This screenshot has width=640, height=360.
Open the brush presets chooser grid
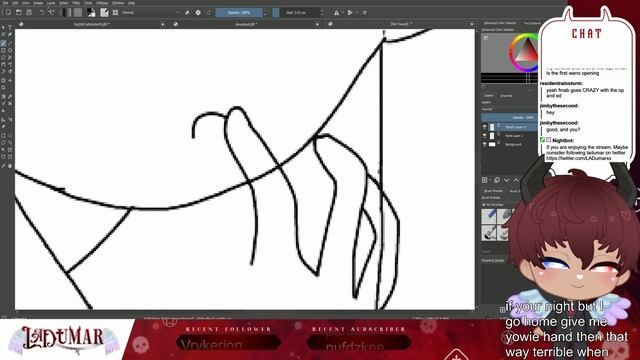tap(116, 13)
